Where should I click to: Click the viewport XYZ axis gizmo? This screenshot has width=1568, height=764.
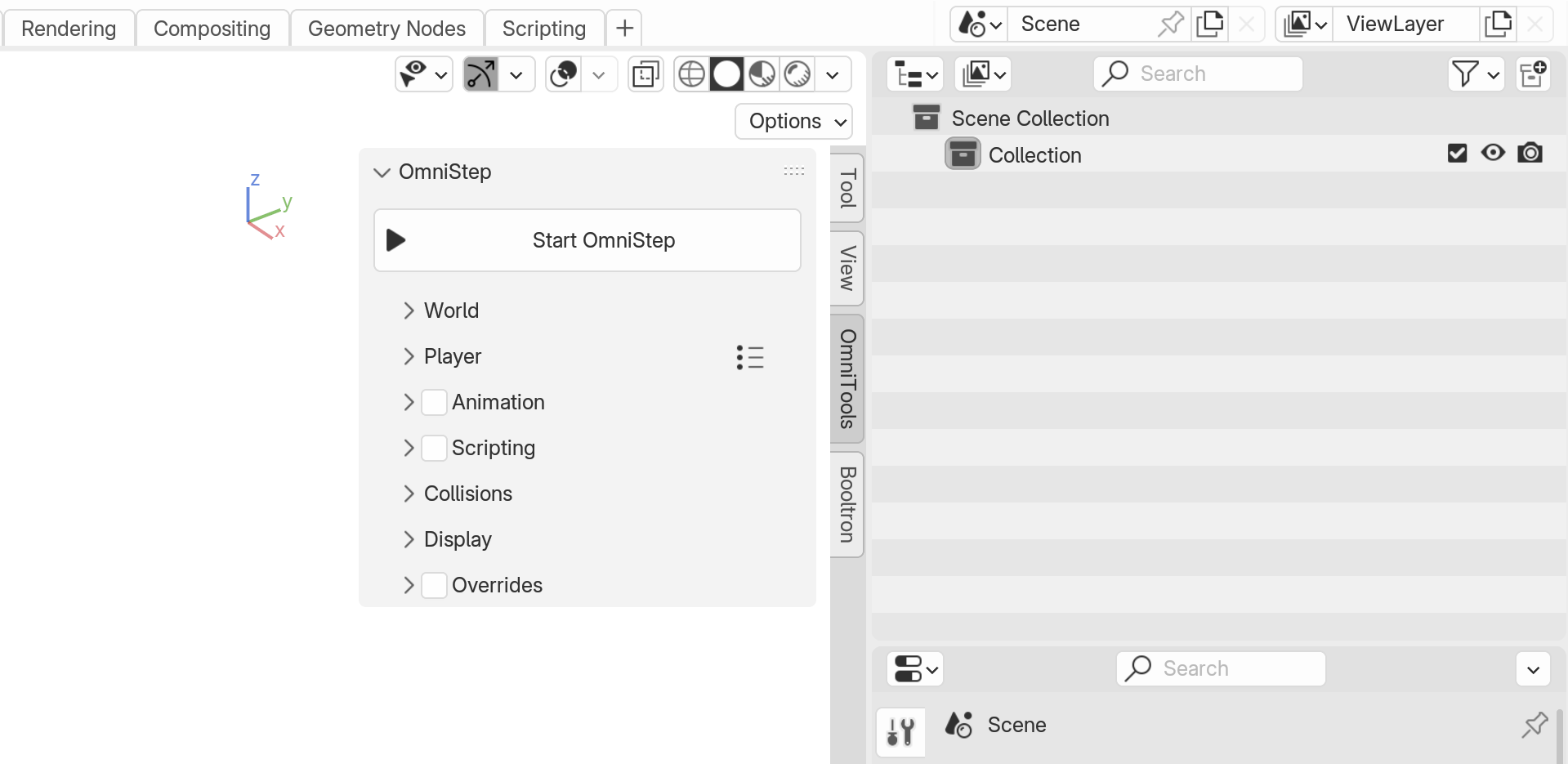[269, 206]
